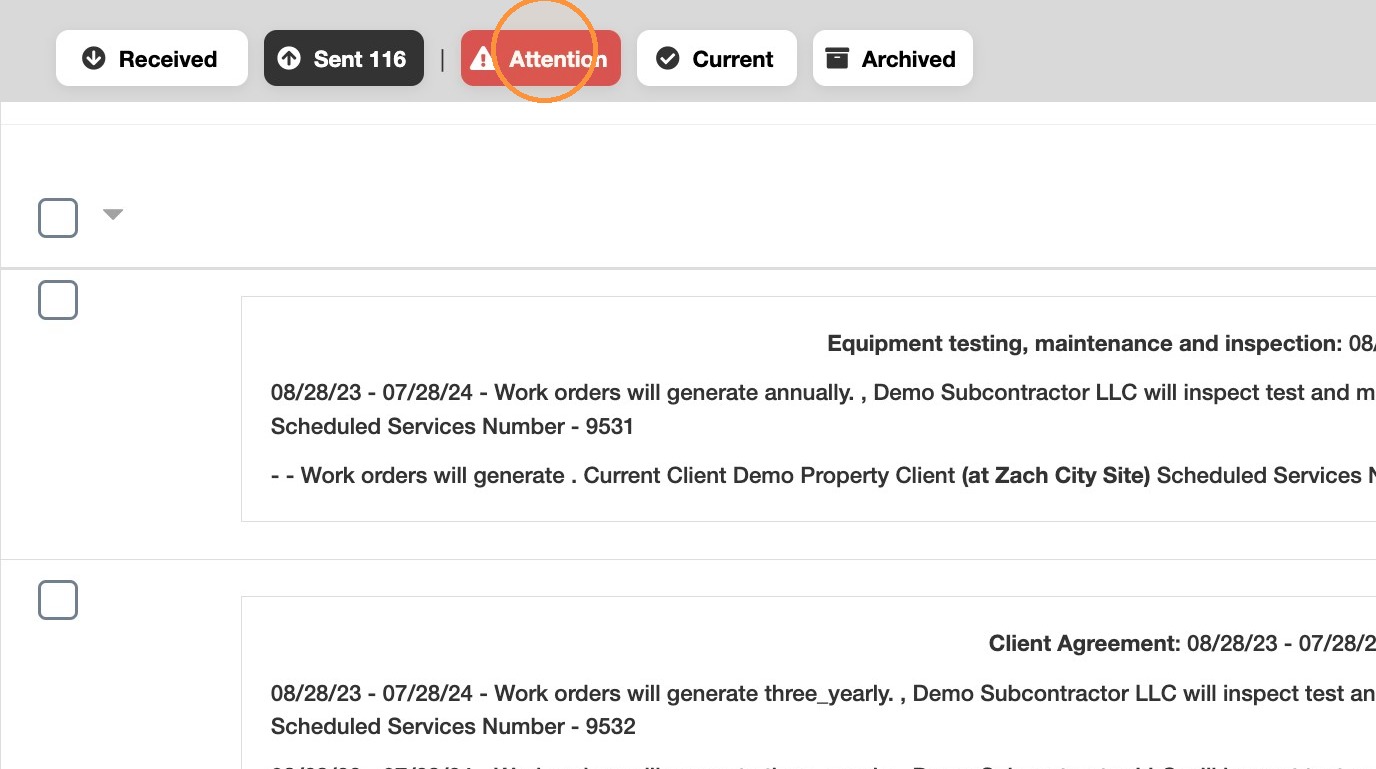Image resolution: width=1376 pixels, height=769 pixels.
Task: Filter by the Current label
Action: 717,58
